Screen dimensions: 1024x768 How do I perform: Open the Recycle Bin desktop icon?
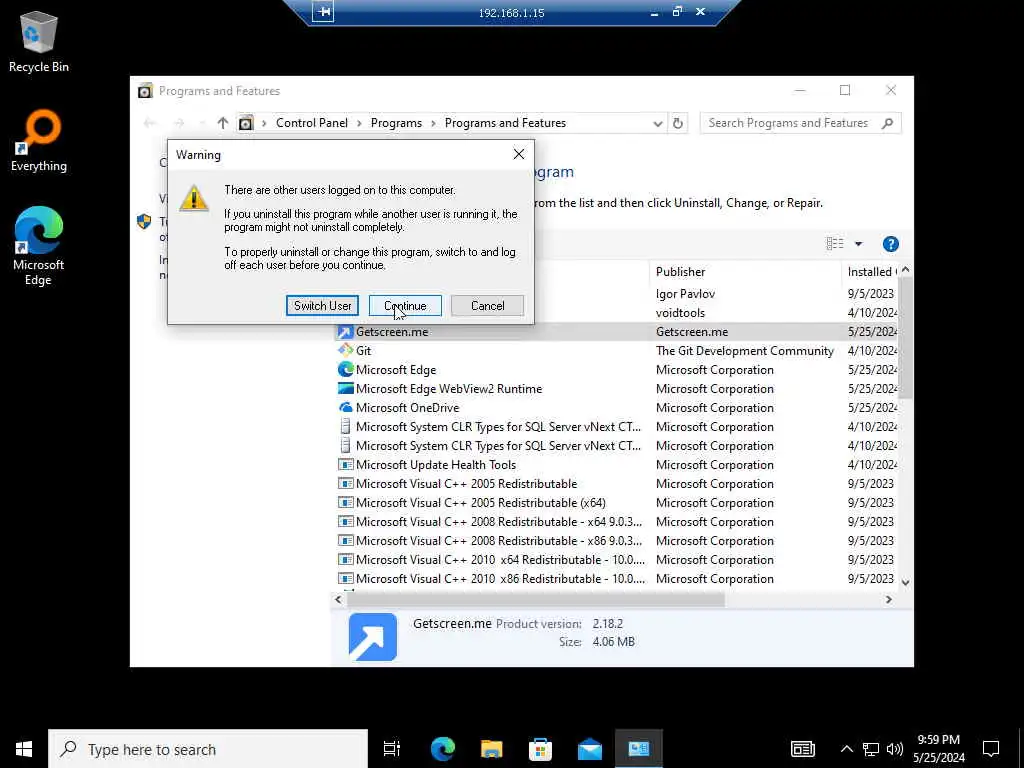[x=39, y=42]
